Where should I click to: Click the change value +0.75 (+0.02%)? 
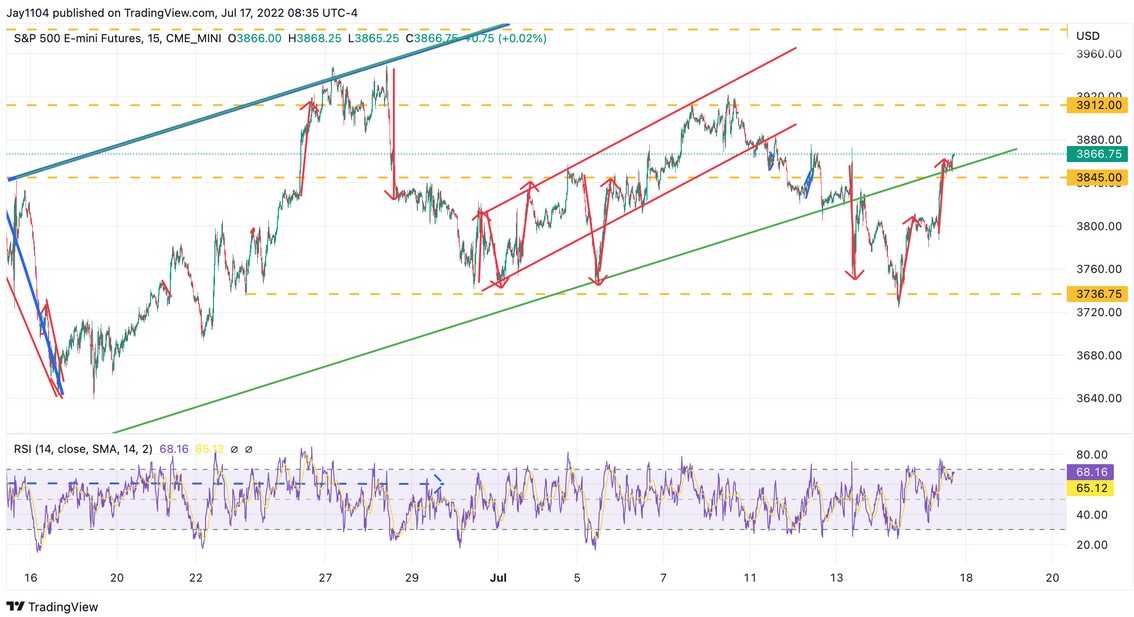[505, 38]
